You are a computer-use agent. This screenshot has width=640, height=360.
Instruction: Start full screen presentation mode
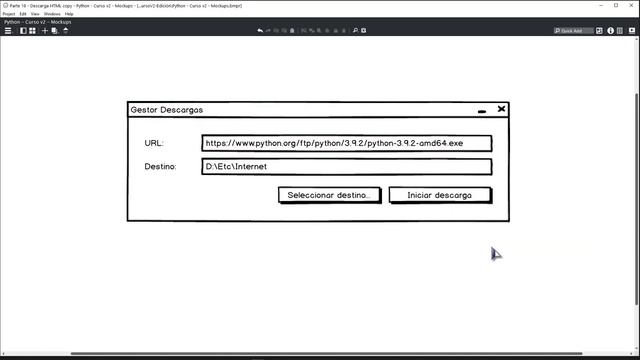[x=632, y=31]
